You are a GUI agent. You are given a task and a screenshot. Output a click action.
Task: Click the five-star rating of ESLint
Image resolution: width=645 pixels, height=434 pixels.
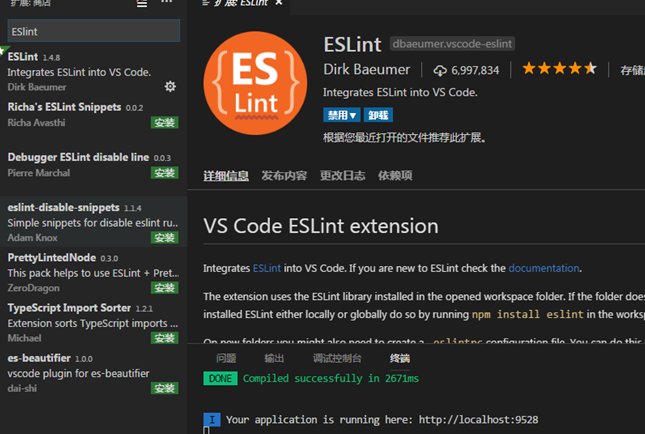pyautogui.click(x=559, y=68)
